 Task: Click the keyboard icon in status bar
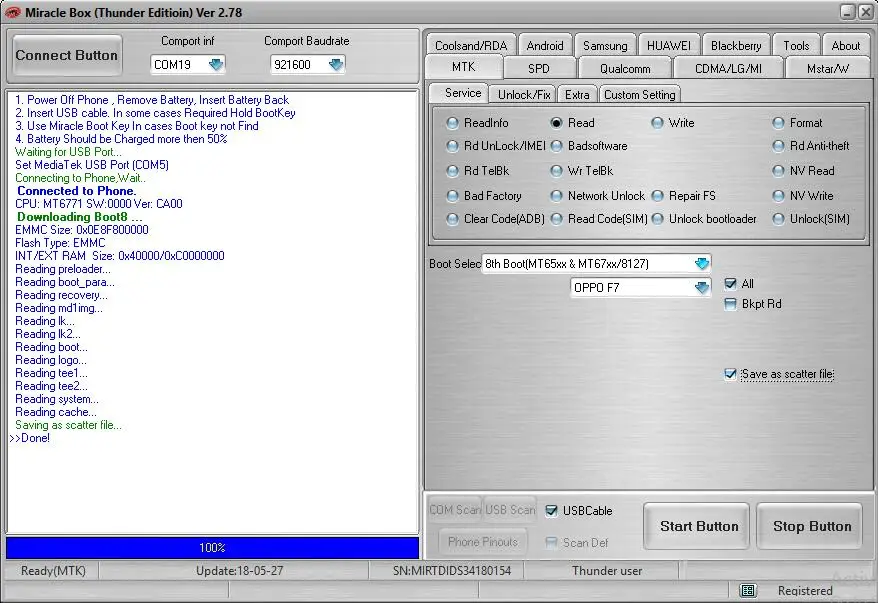pyautogui.click(x=748, y=591)
